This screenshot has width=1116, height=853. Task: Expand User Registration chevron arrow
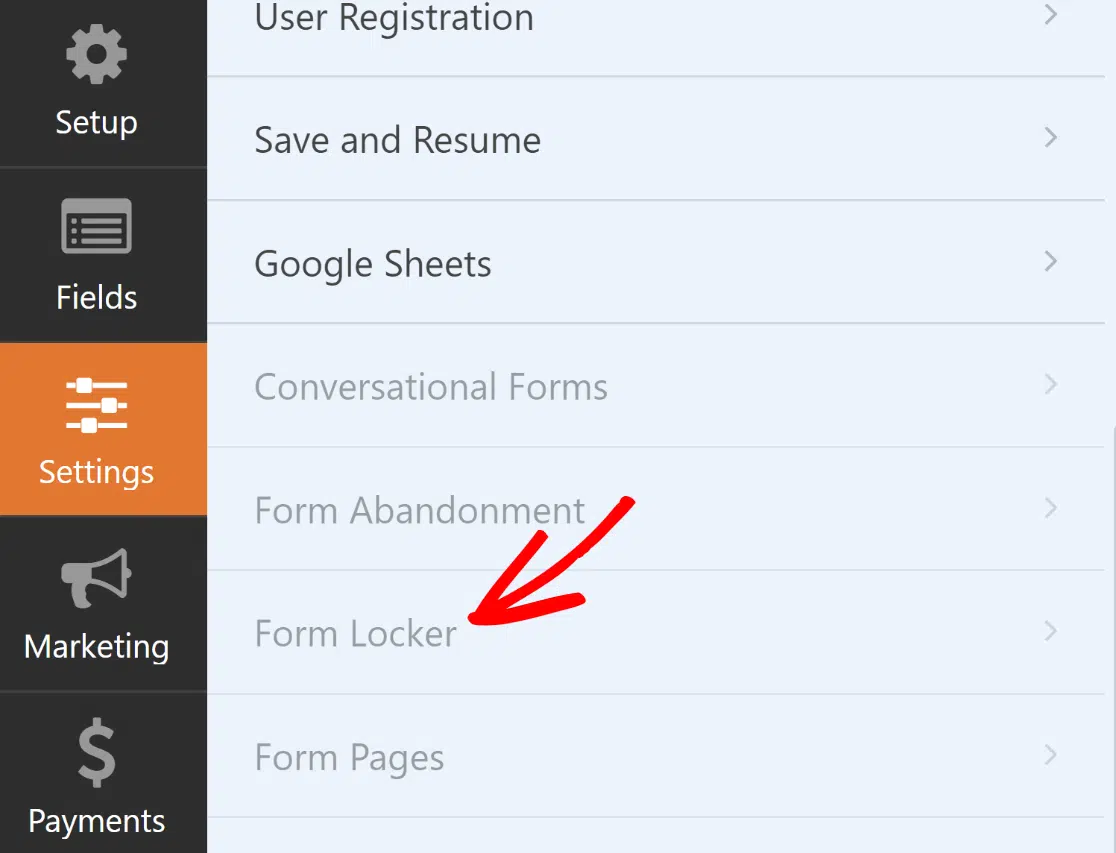point(1051,14)
